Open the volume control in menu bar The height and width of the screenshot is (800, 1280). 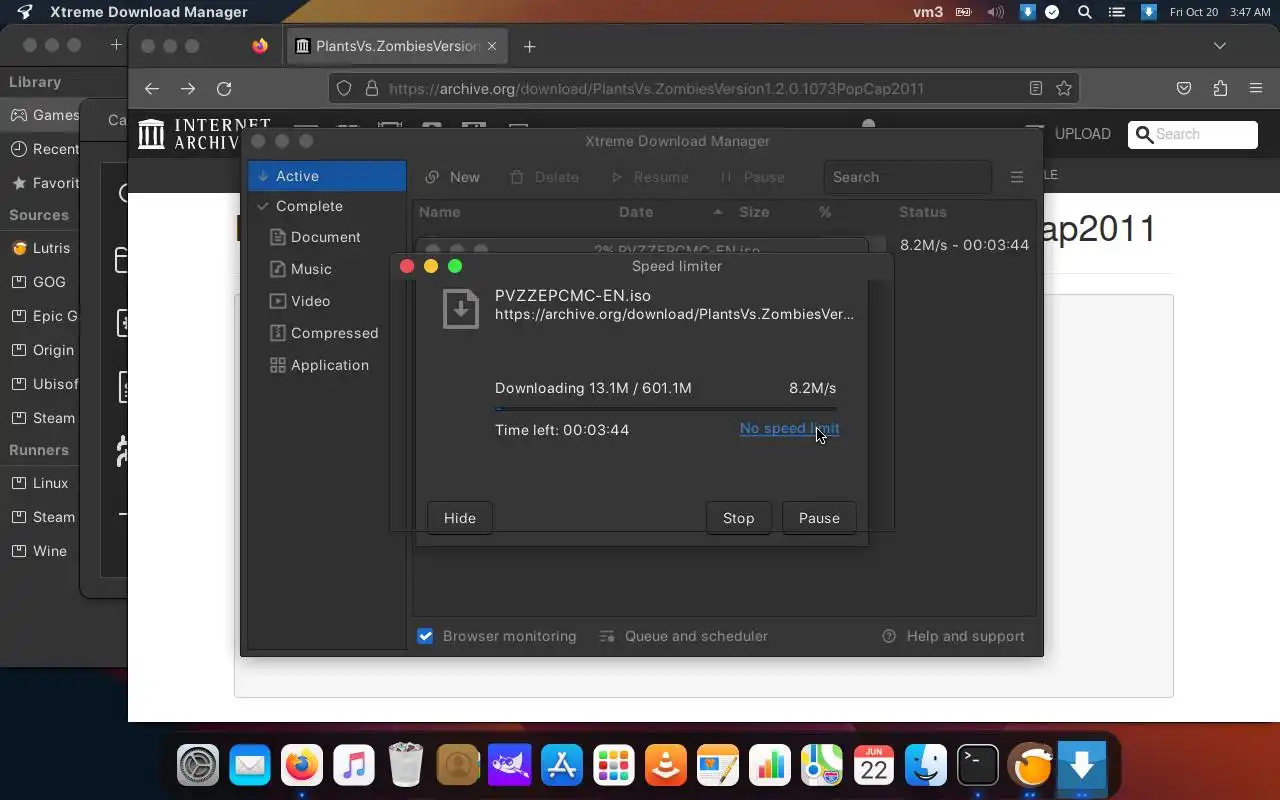click(995, 12)
